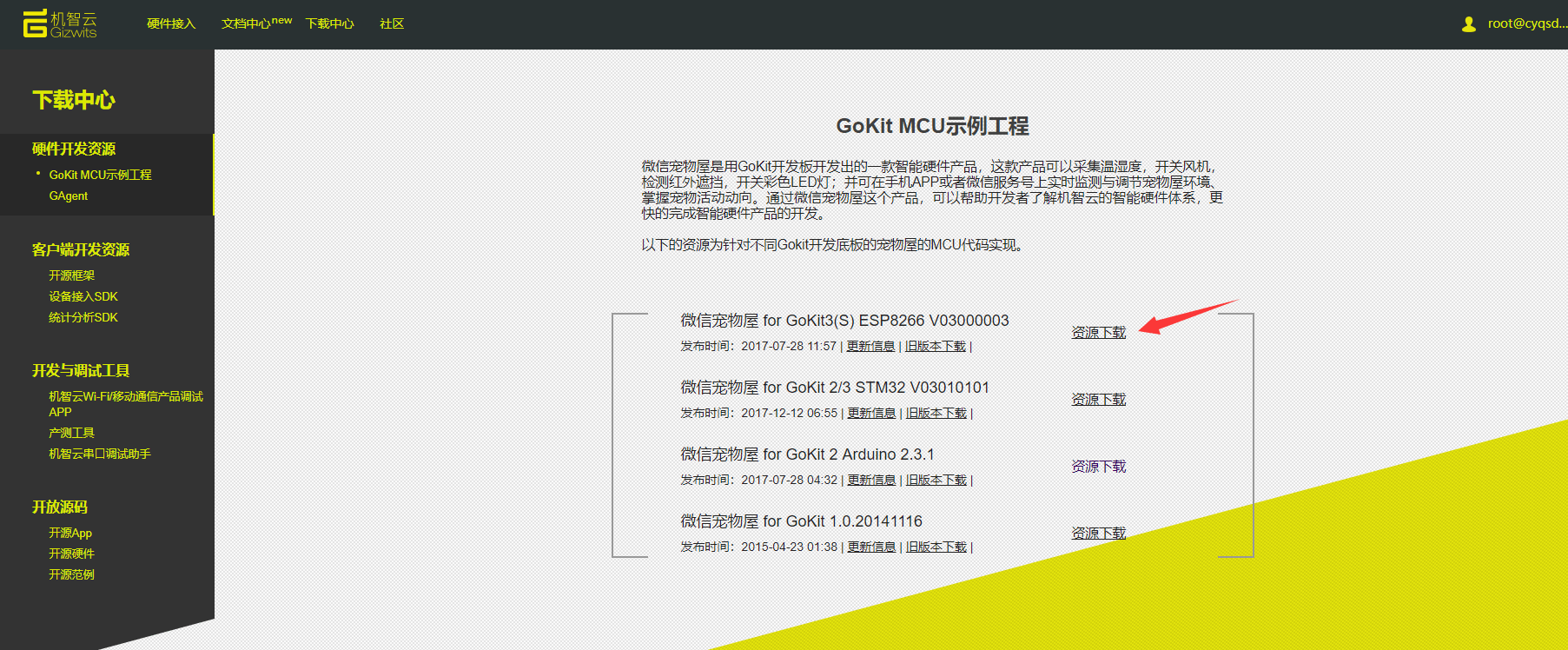Open the root@cyqsd account menu
Screen dimensions: 1568x650
point(1527,23)
